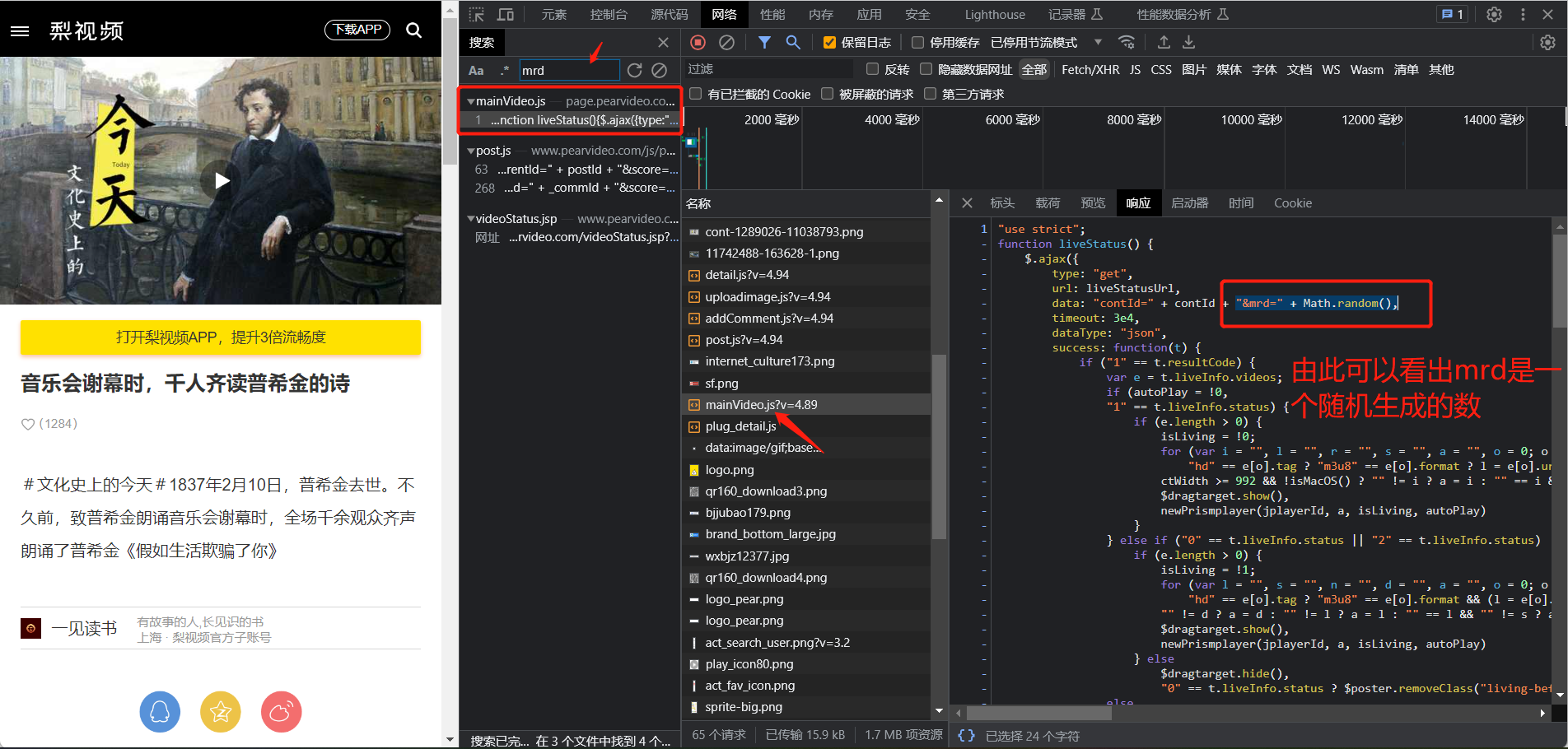Check 有已拦截的 Cookie checkbox
Screen dimensions: 1568x749
(695, 94)
